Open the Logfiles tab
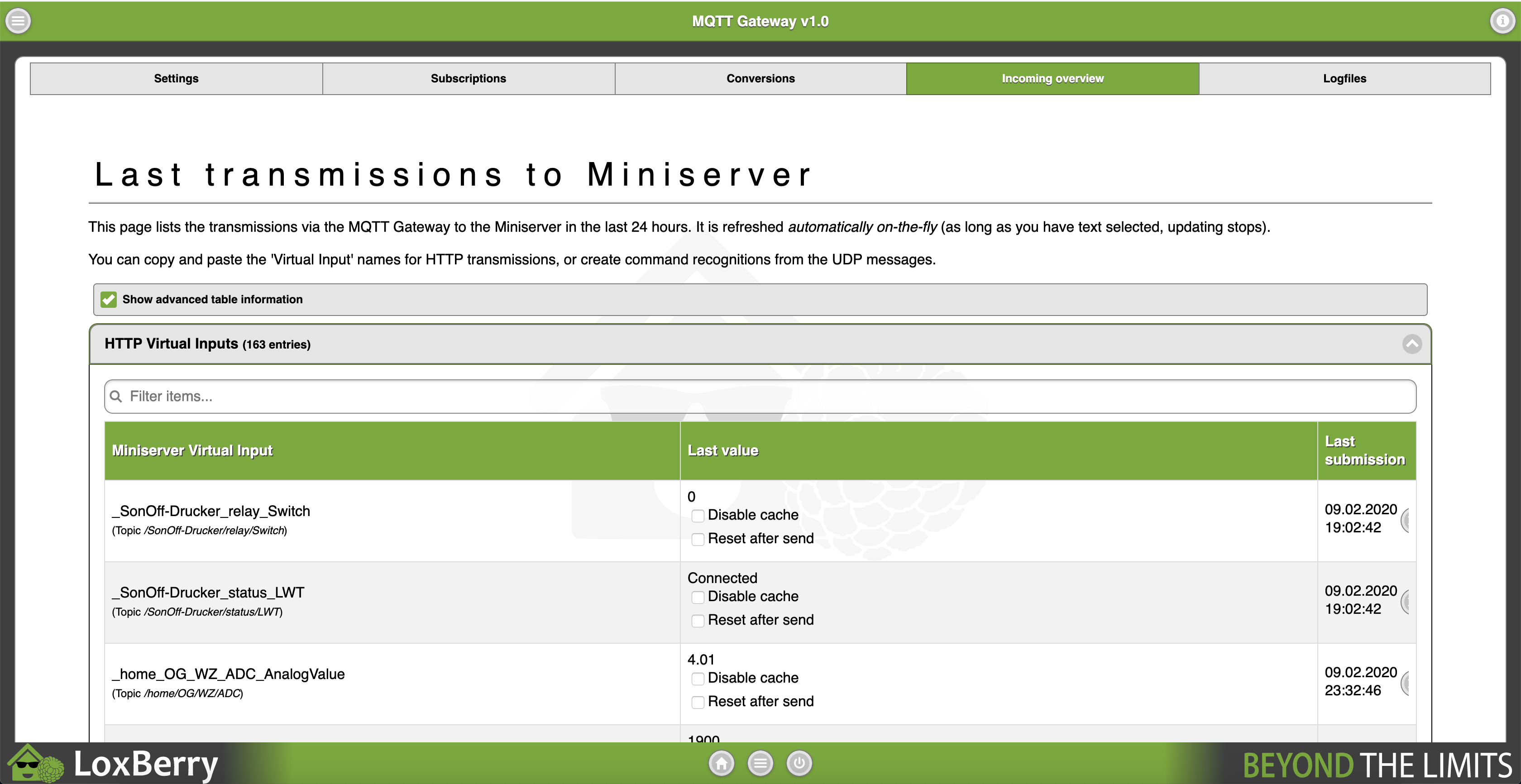 pos(1344,78)
